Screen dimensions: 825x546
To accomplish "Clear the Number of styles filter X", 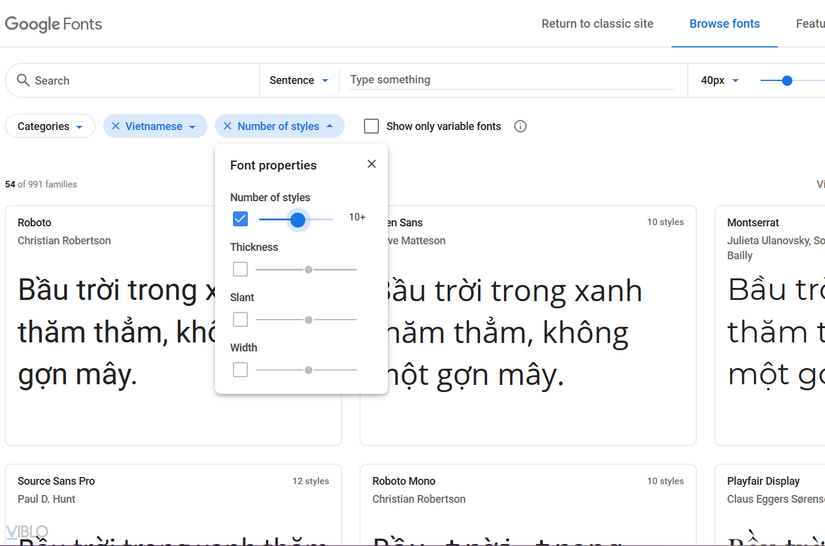I will 227,126.
